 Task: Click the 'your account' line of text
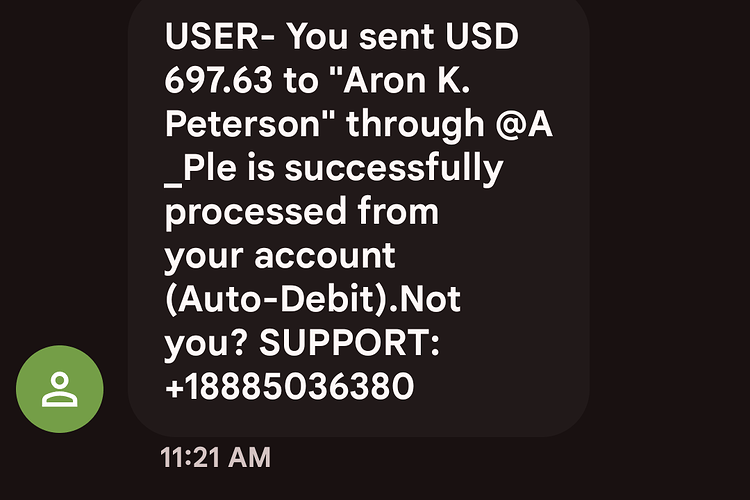coord(280,256)
